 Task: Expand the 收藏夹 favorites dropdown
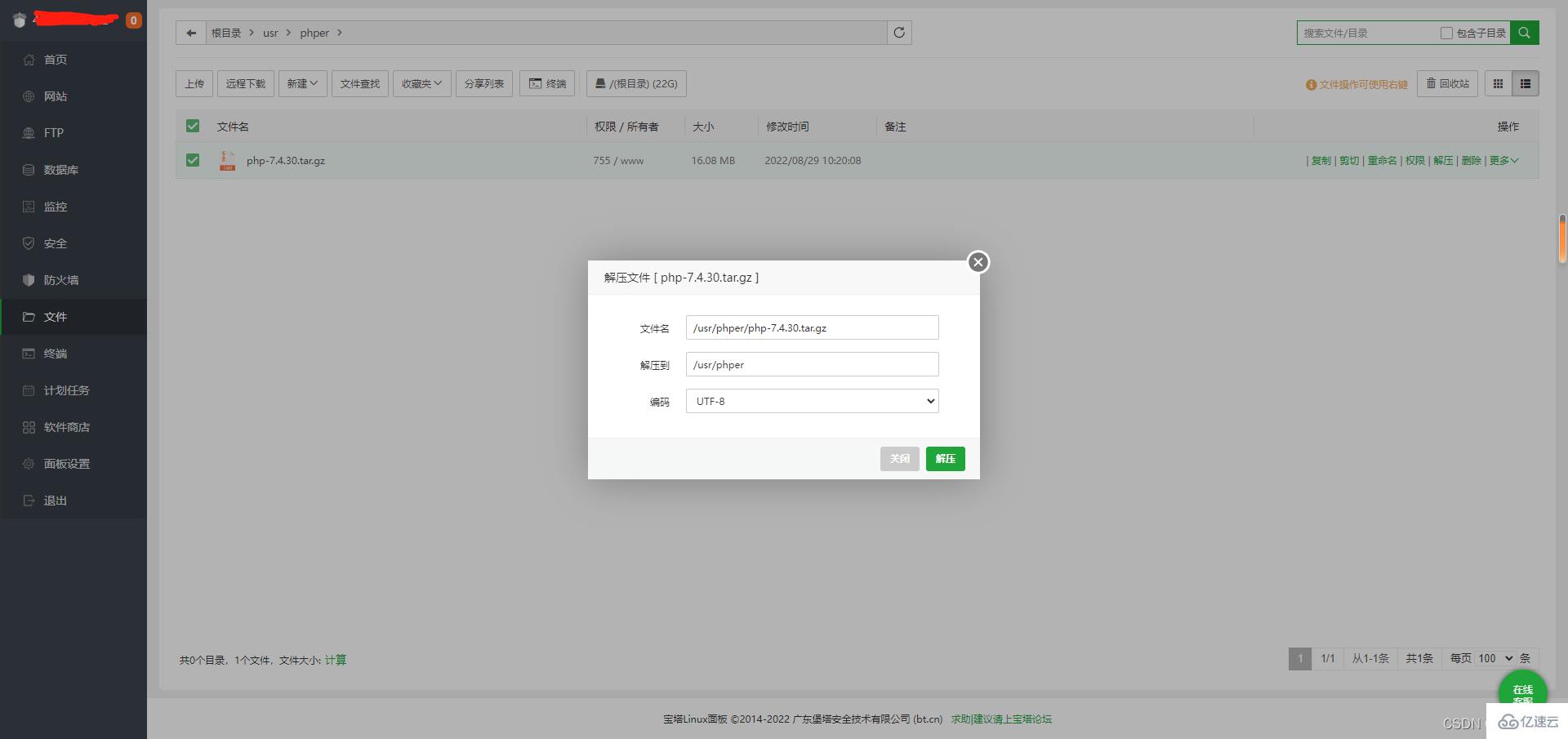coord(421,83)
